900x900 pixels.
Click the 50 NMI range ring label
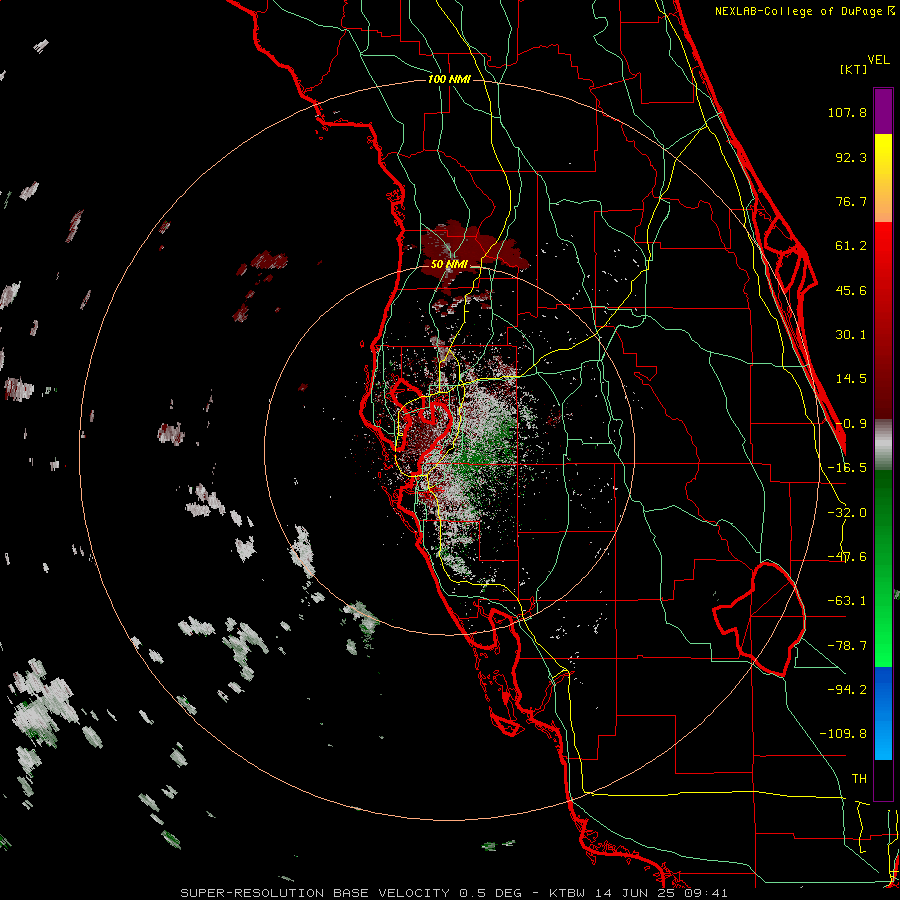click(x=449, y=264)
